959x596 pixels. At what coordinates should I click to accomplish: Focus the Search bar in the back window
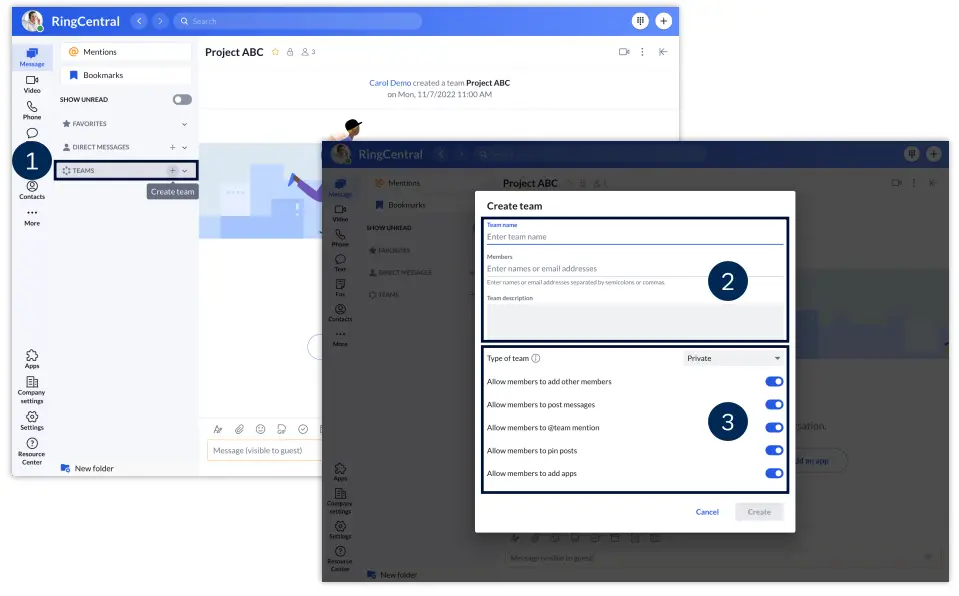point(298,21)
